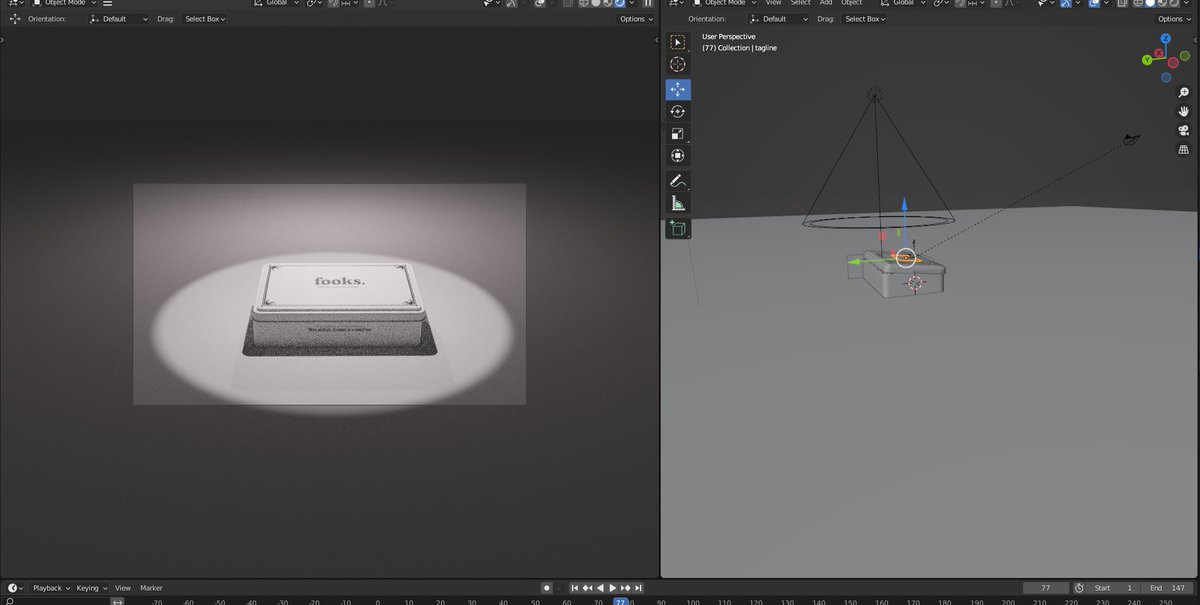
Task: Select the Select Box tool in right viewport toolbar
Action: pos(678,42)
